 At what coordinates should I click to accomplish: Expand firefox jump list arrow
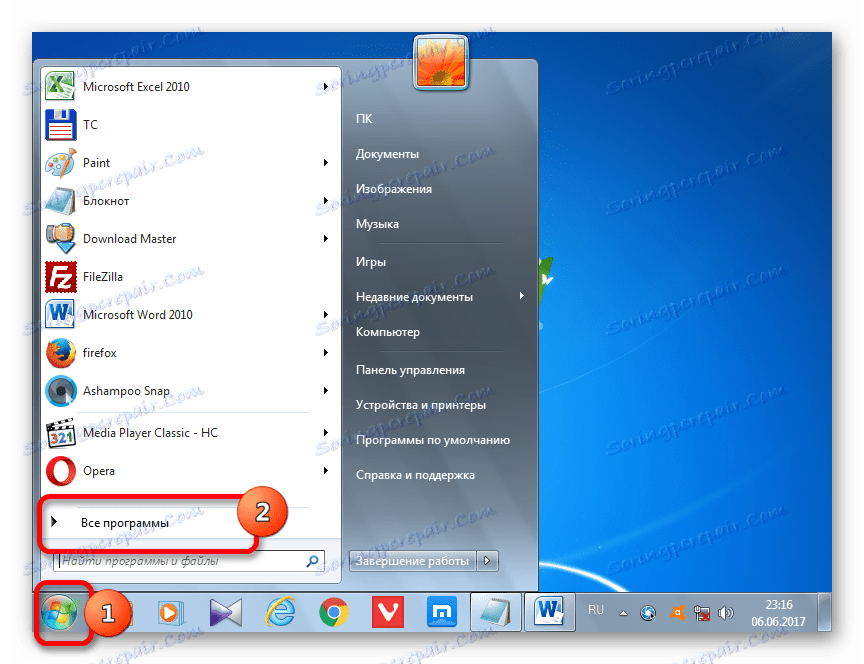click(326, 353)
